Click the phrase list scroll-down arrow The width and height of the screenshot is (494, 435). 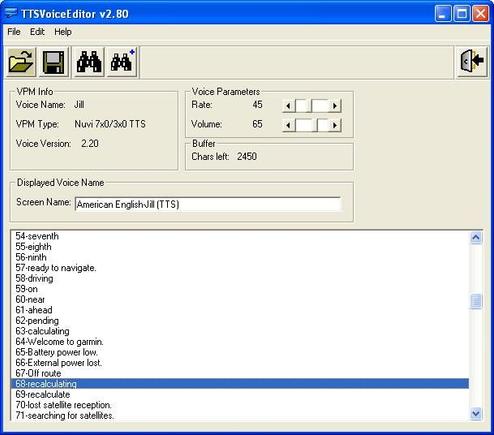476,414
